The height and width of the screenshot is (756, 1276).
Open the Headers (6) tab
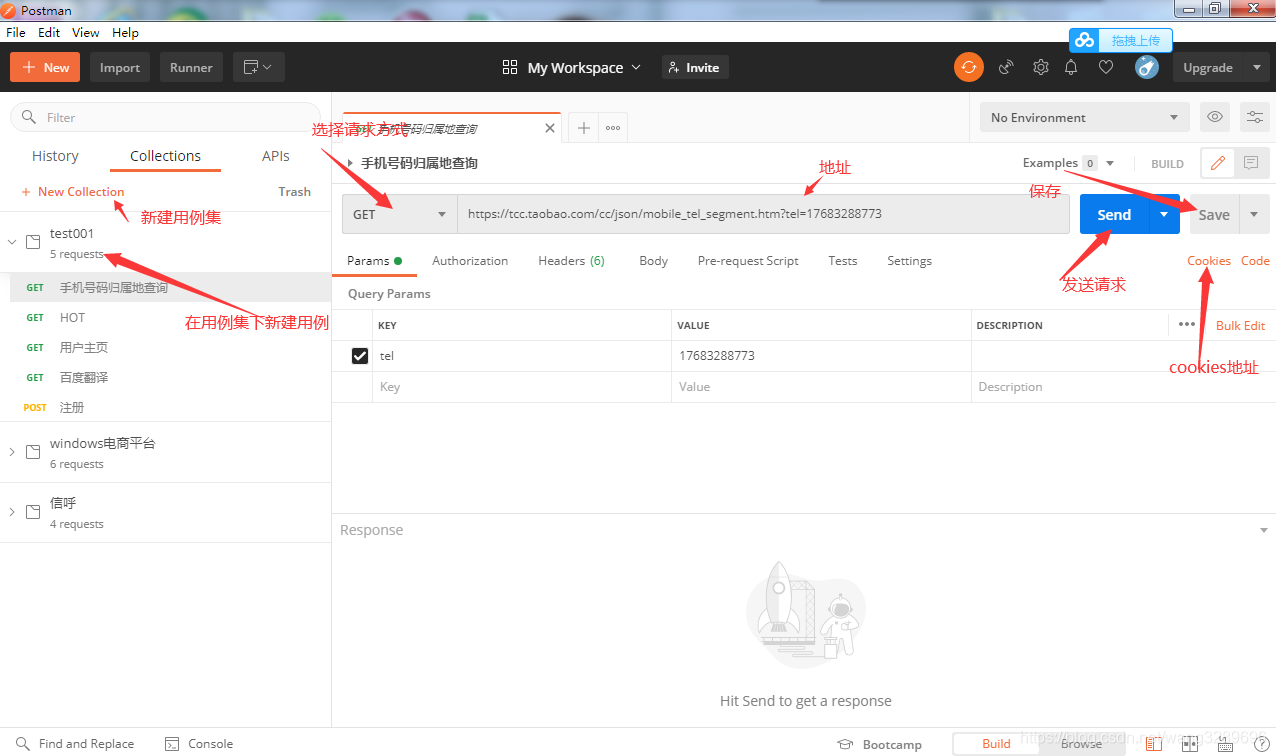pyautogui.click(x=571, y=261)
